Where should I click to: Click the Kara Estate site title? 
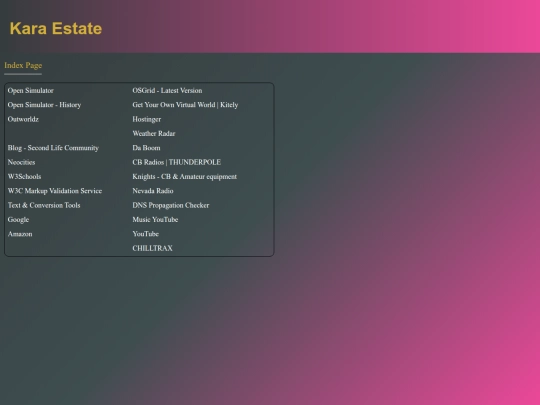coord(56,28)
